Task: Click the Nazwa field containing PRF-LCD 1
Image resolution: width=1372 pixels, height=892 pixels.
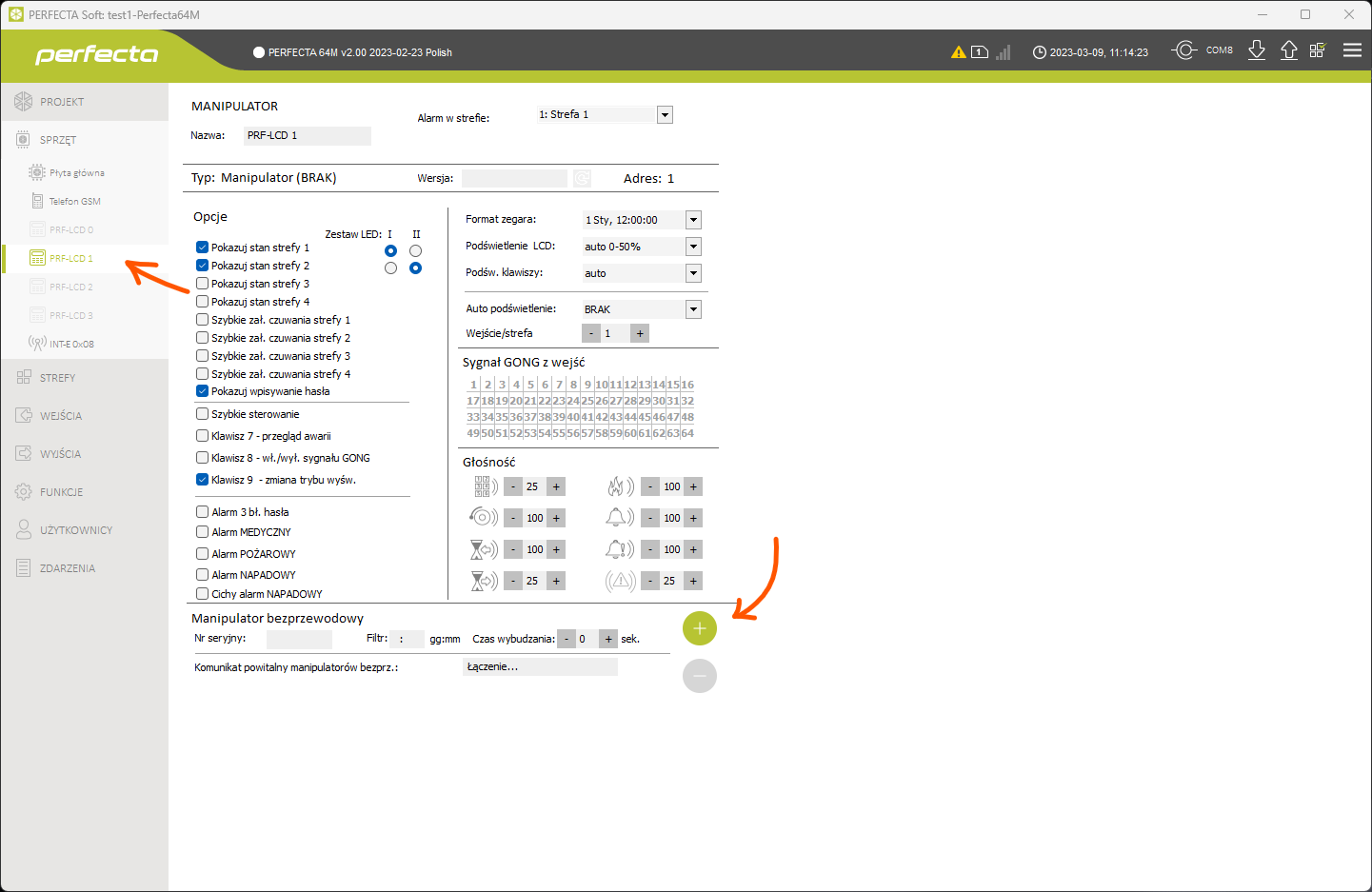Action: coord(307,136)
